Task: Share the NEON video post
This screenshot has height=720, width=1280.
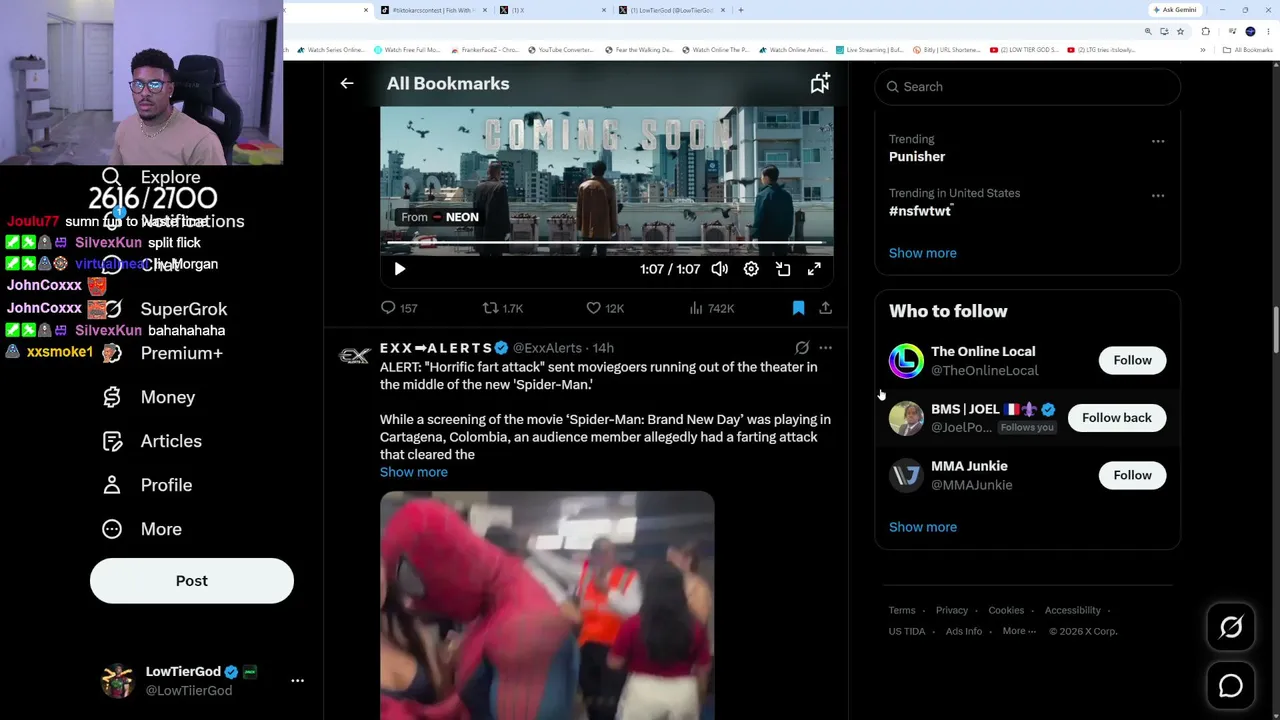Action: (x=825, y=308)
